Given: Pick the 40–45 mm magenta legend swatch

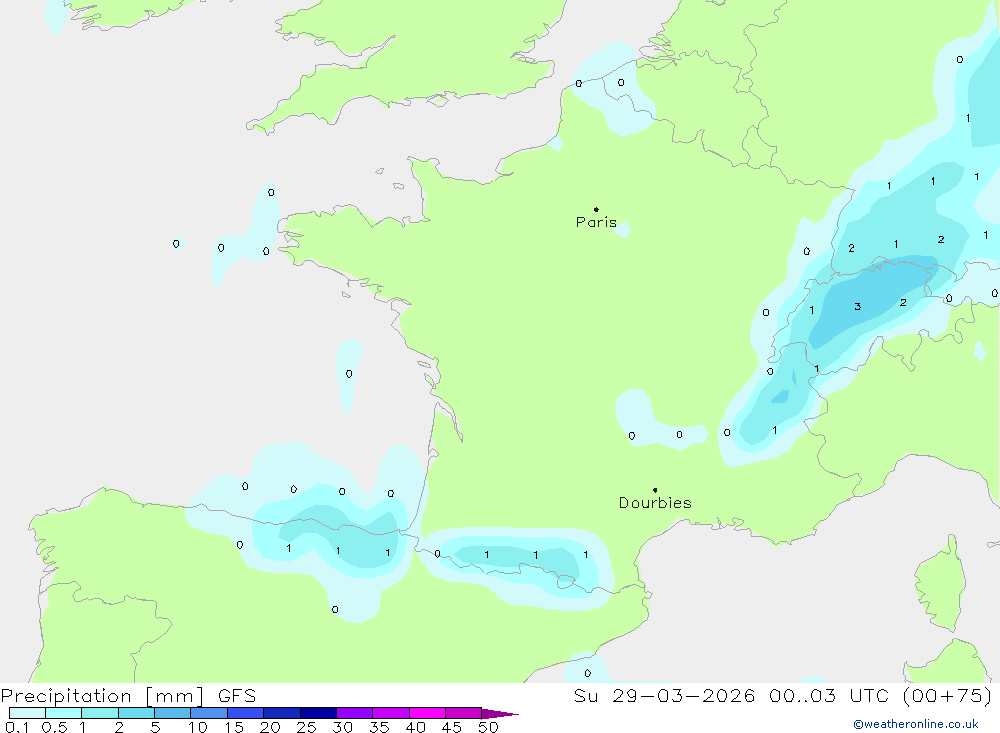Looking at the screenshot, I should (x=427, y=713).
